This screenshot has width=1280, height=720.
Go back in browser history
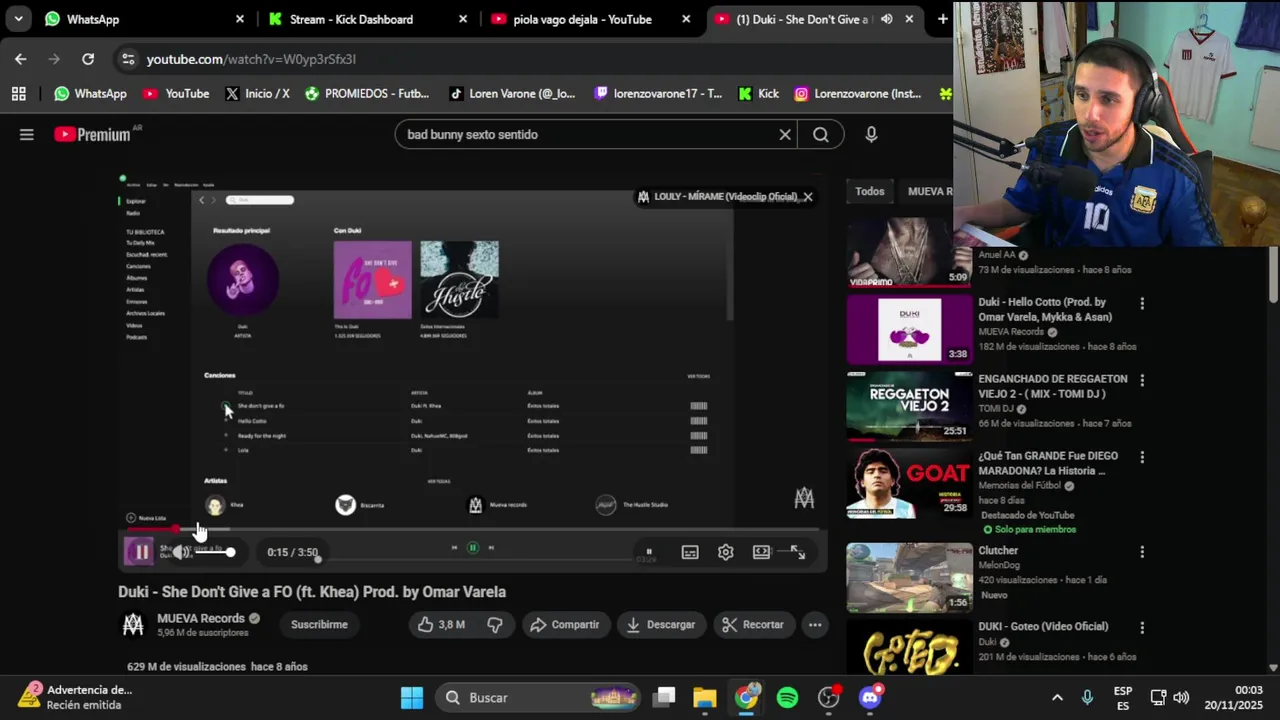pos(21,59)
